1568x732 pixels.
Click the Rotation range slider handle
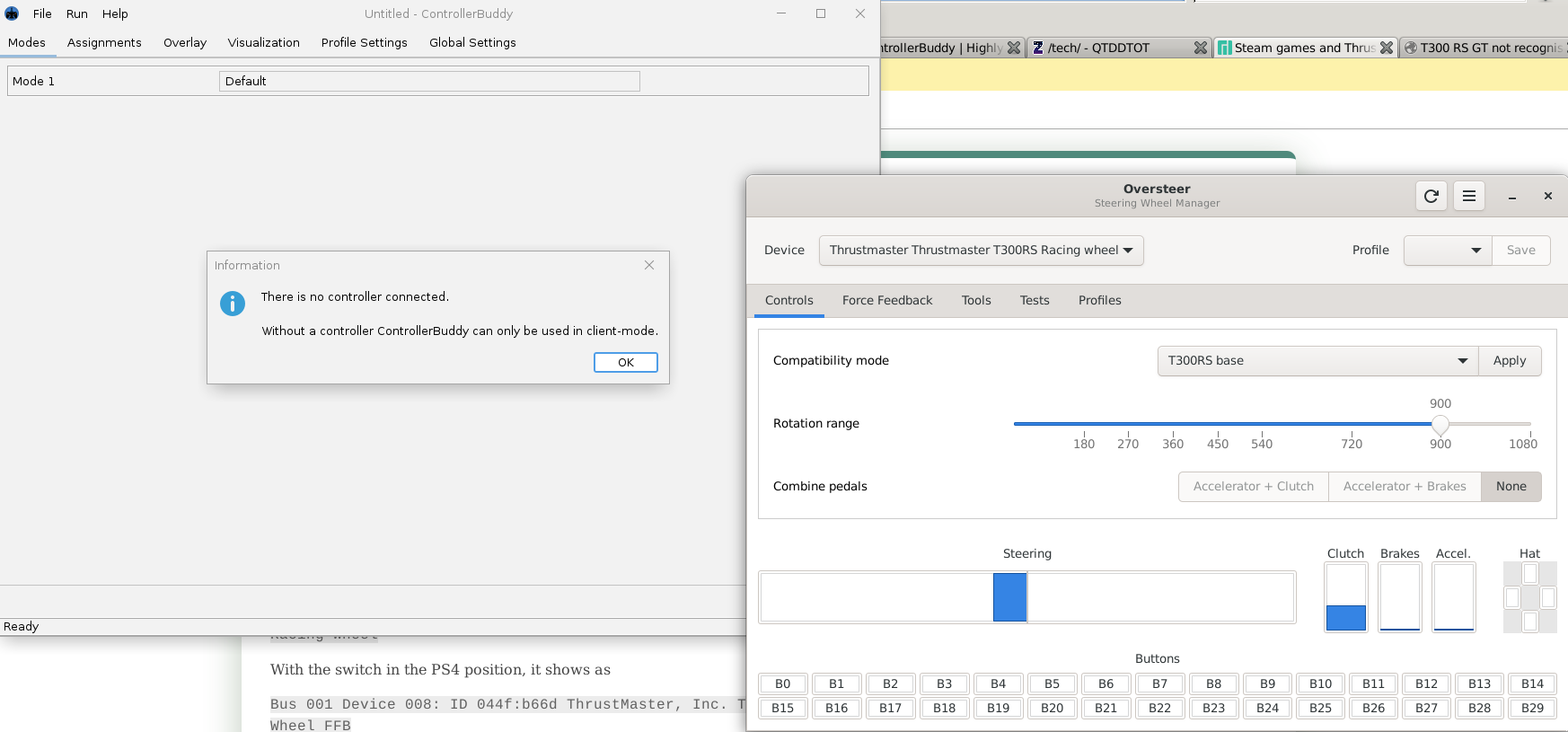pyautogui.click(x=1440, y=424)
